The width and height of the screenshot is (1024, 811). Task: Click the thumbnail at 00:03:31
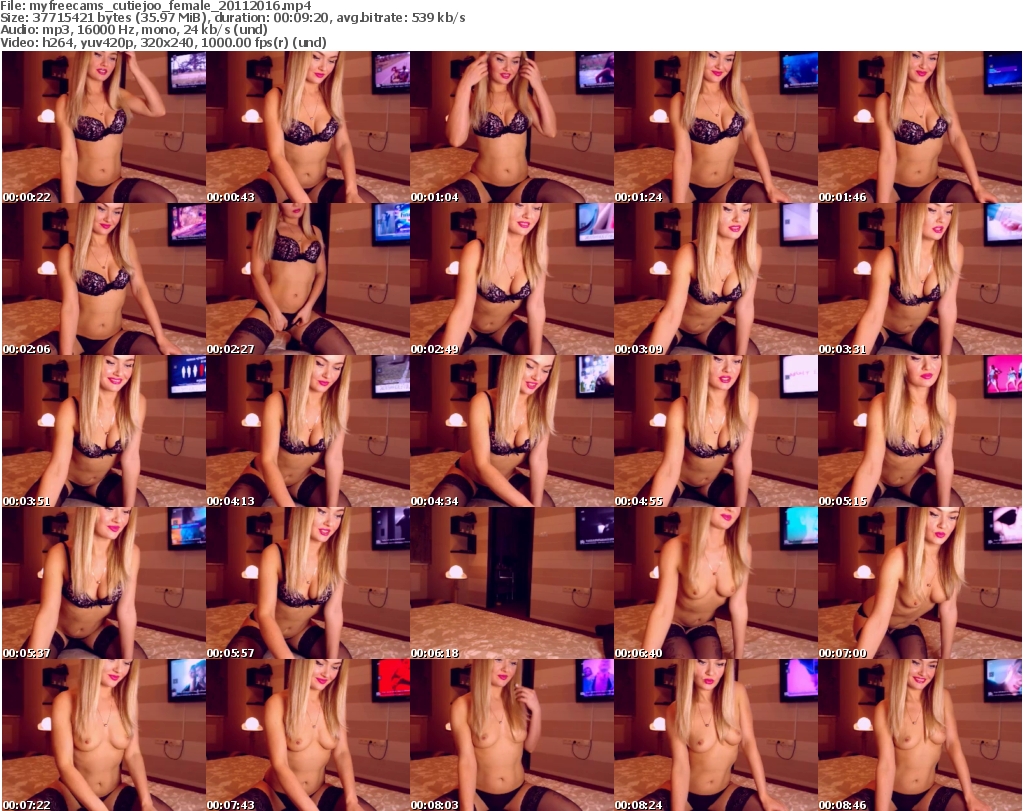[919, 279]
